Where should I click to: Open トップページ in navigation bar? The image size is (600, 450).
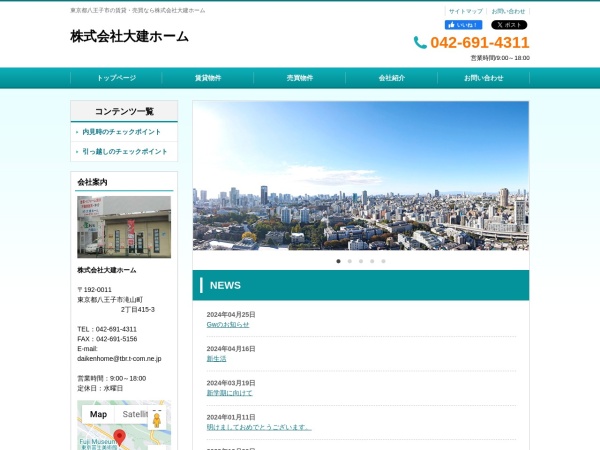116,78
